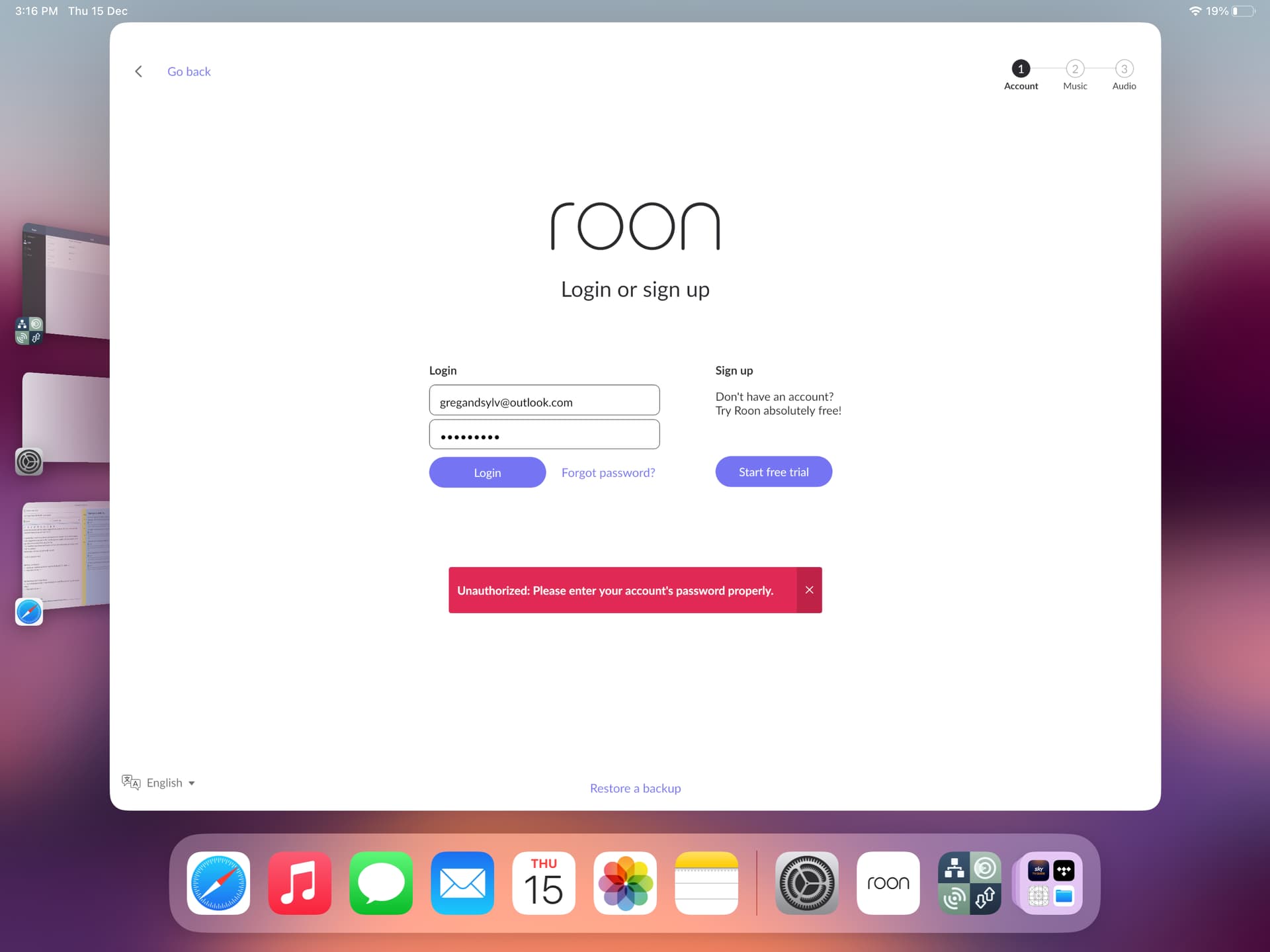Switch to the top Stage Manager window thumbnail
Image resolution: width=1270 pixels, height=952 pixels.
[x=66, y=281]
